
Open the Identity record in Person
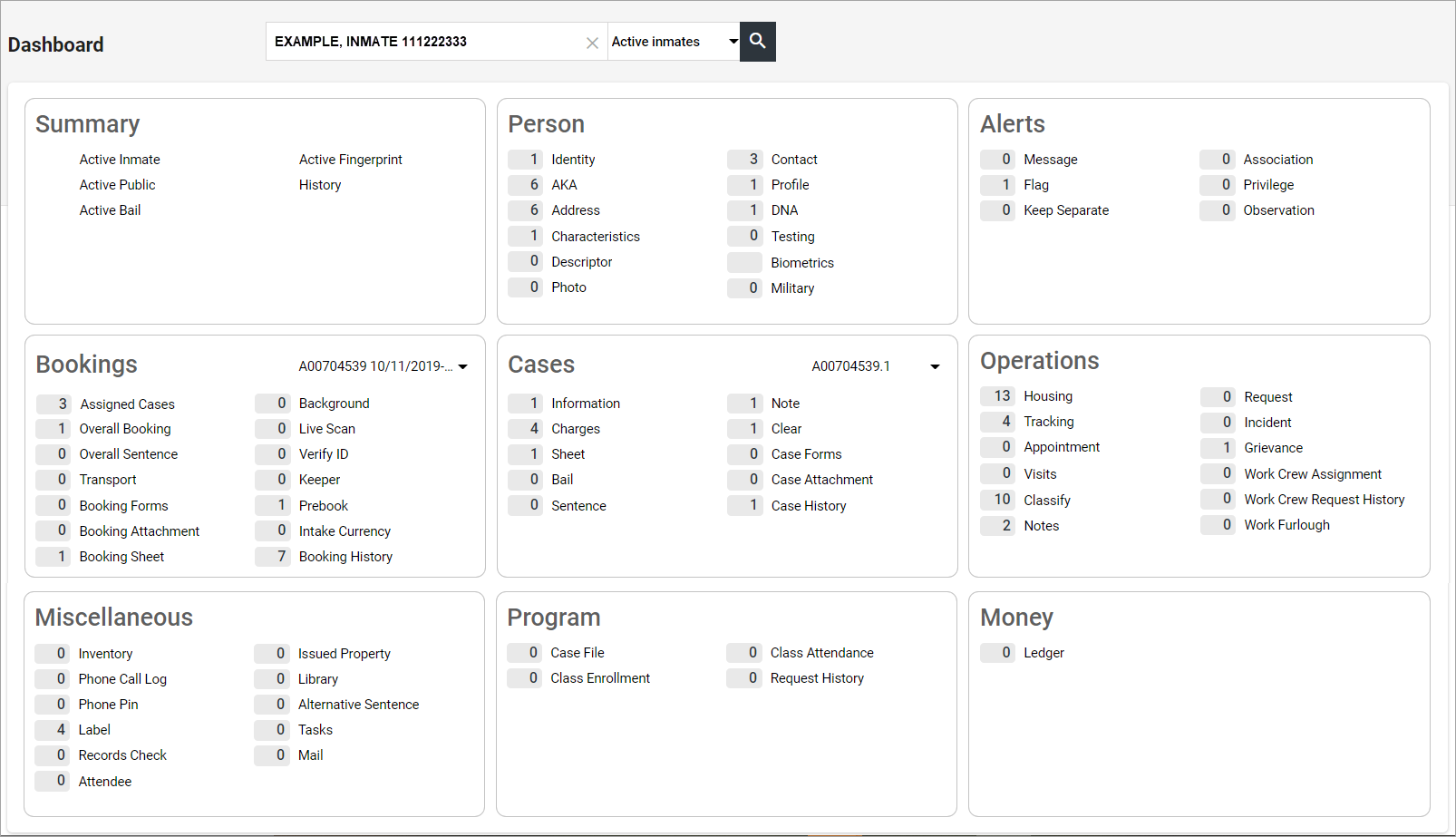tap(573, 160)
